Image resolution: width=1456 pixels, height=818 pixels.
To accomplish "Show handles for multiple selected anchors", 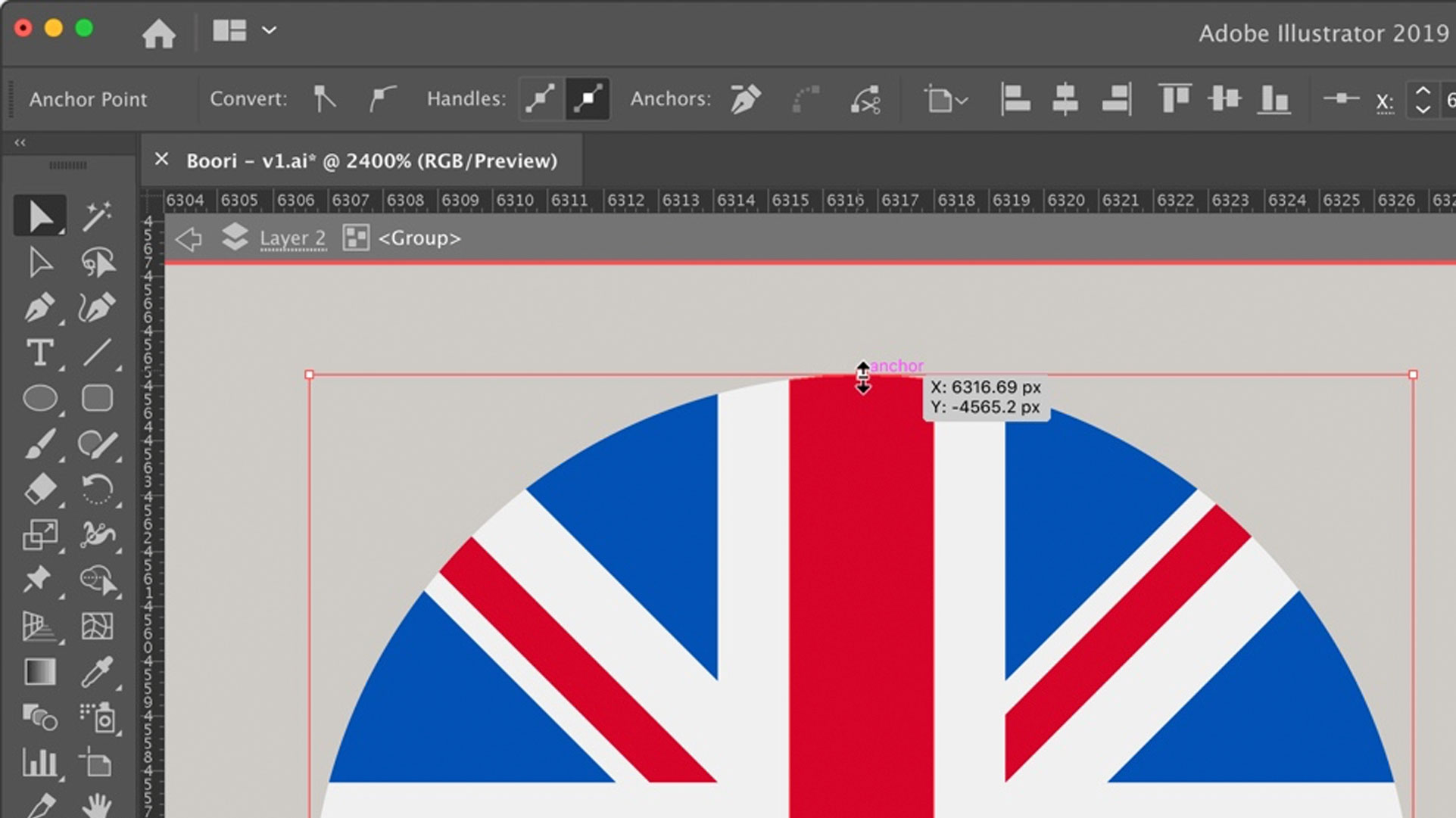I will click(541, 99).
